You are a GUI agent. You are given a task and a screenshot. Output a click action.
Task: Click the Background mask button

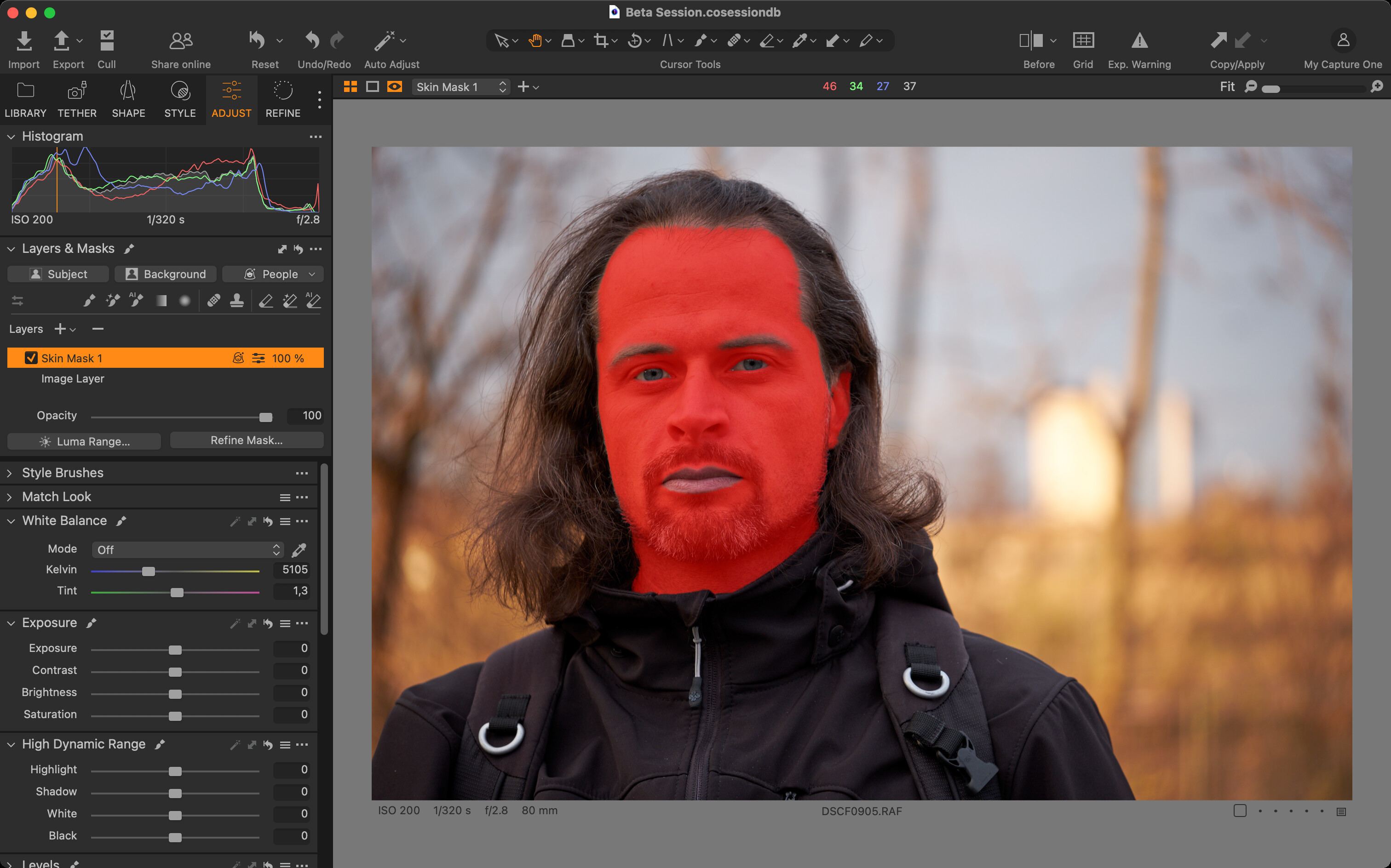[166, 274]
